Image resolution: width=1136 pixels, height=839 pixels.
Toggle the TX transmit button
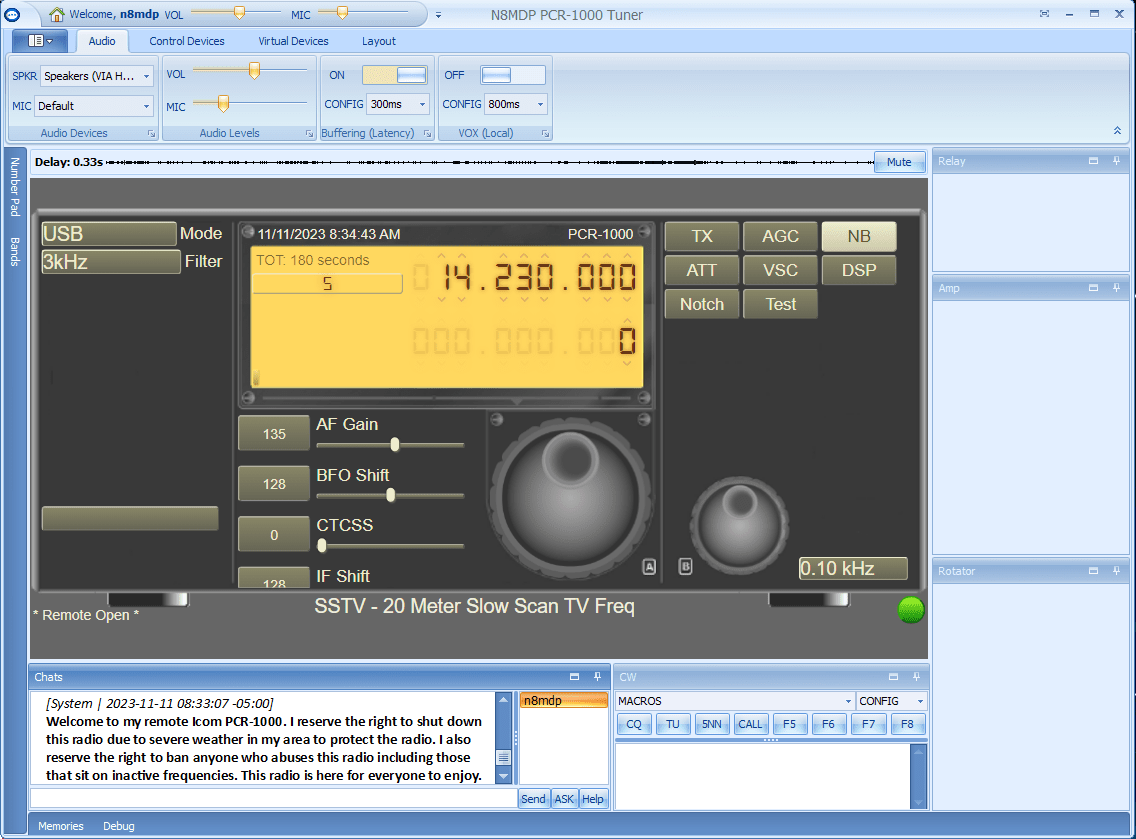point(701,236)
